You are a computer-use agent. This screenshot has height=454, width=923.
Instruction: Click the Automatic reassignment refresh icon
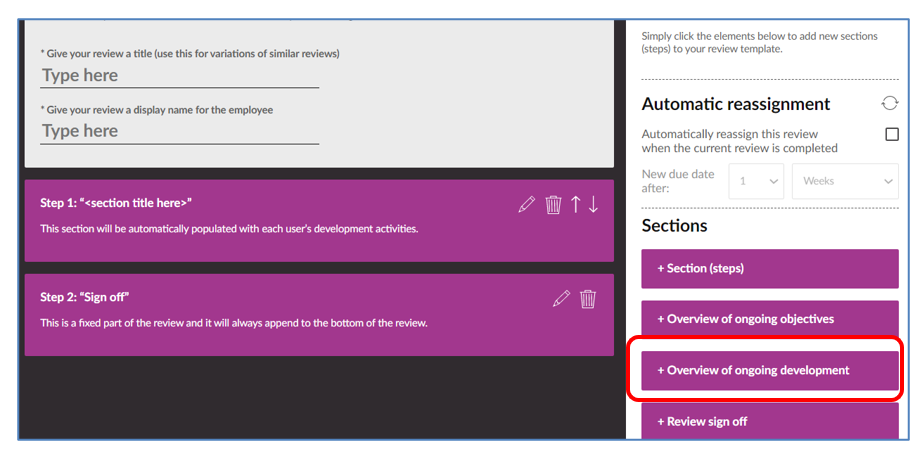click(889, 103)
